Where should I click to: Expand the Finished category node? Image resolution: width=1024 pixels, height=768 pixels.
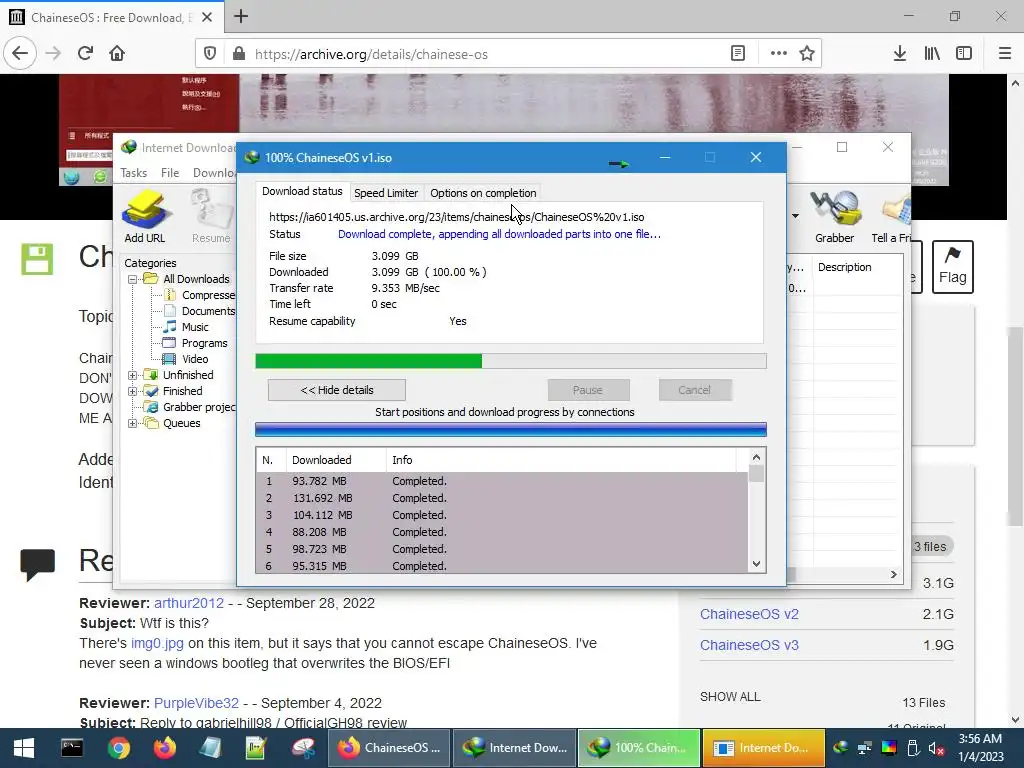click(x=132, y=391)
